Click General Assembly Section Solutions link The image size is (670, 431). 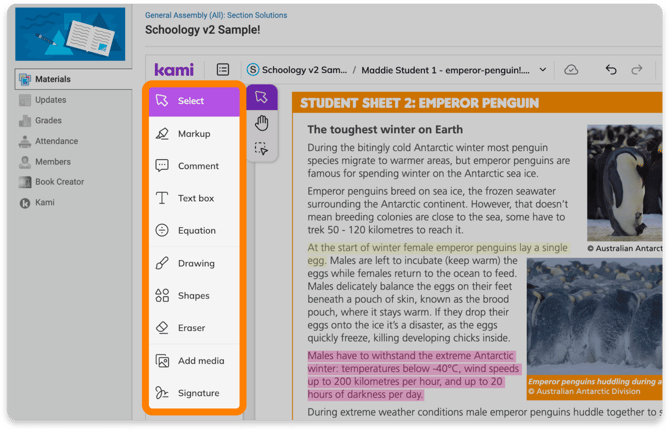pyautogui.click(x=216, y=15)
